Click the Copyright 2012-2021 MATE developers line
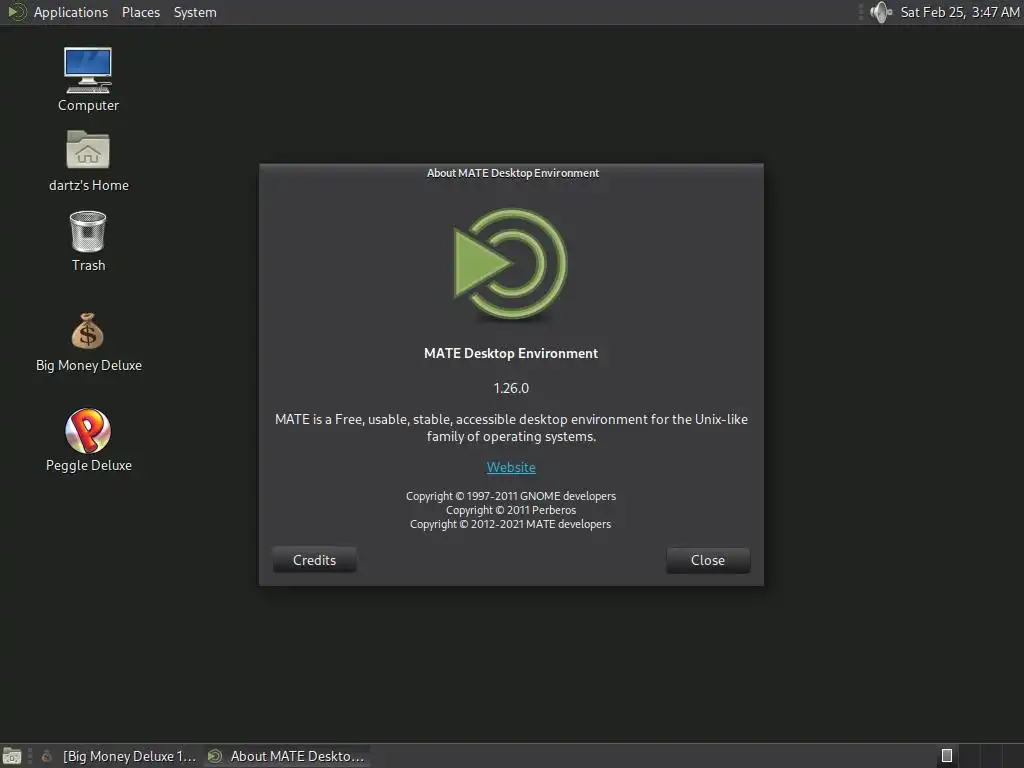This screenshot has height=768, width=1024. pos(511,524)
